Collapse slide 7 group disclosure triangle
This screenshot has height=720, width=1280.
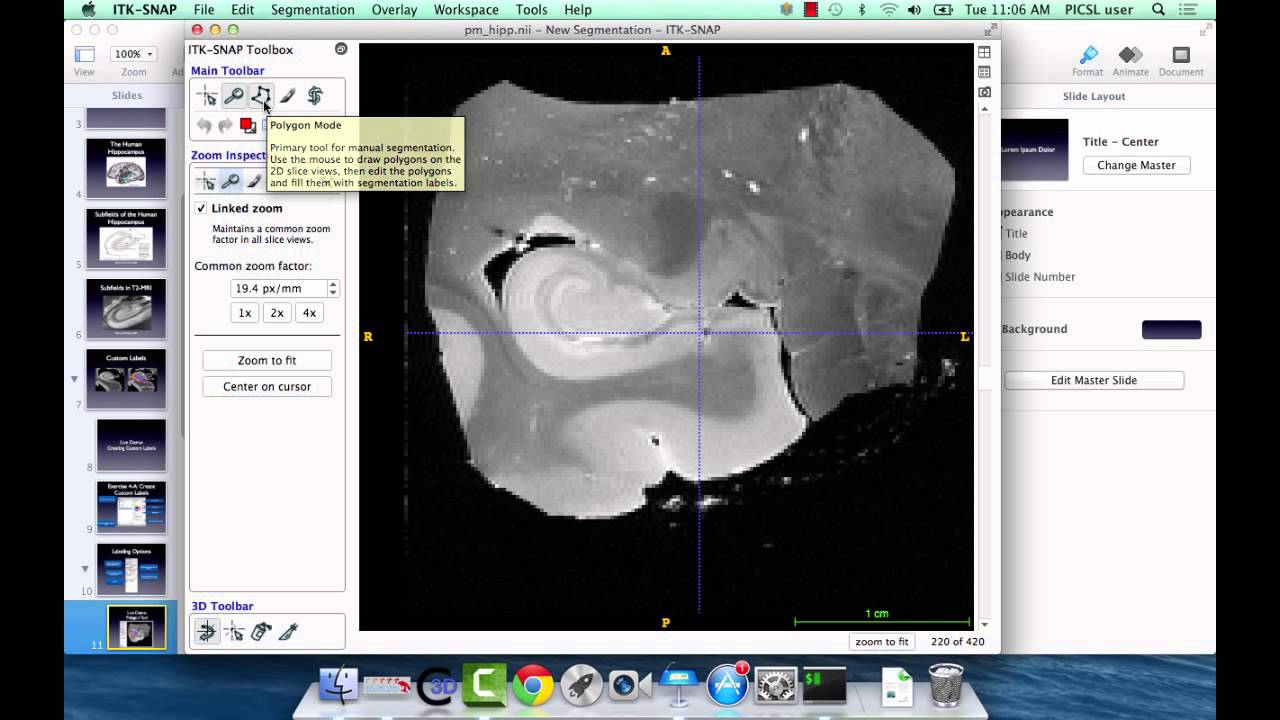74,379
